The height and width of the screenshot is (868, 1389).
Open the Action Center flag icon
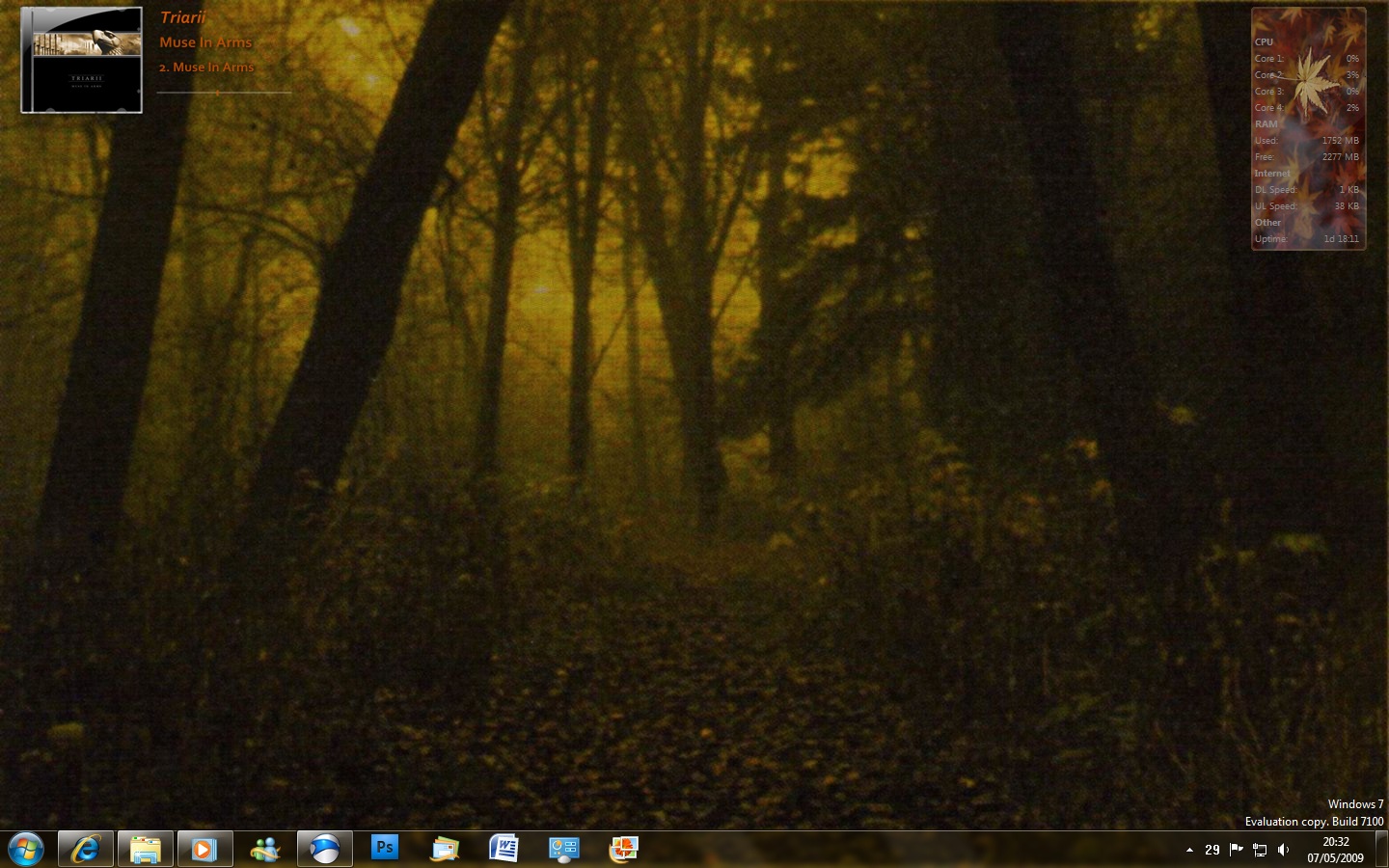(1236, 850)
